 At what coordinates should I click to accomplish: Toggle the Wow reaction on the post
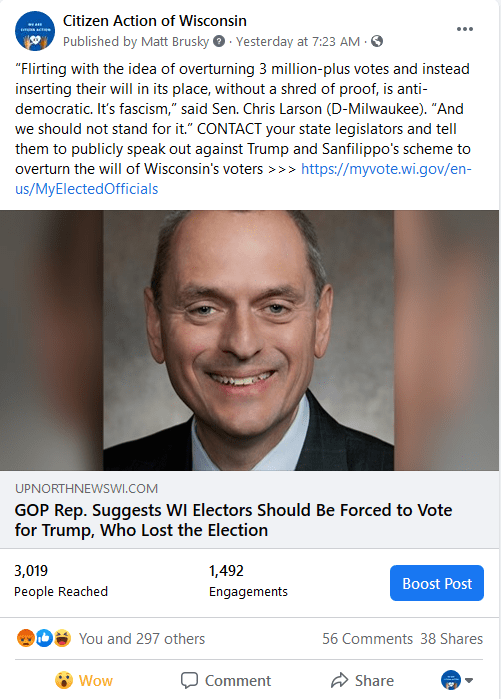coord(84,680)
